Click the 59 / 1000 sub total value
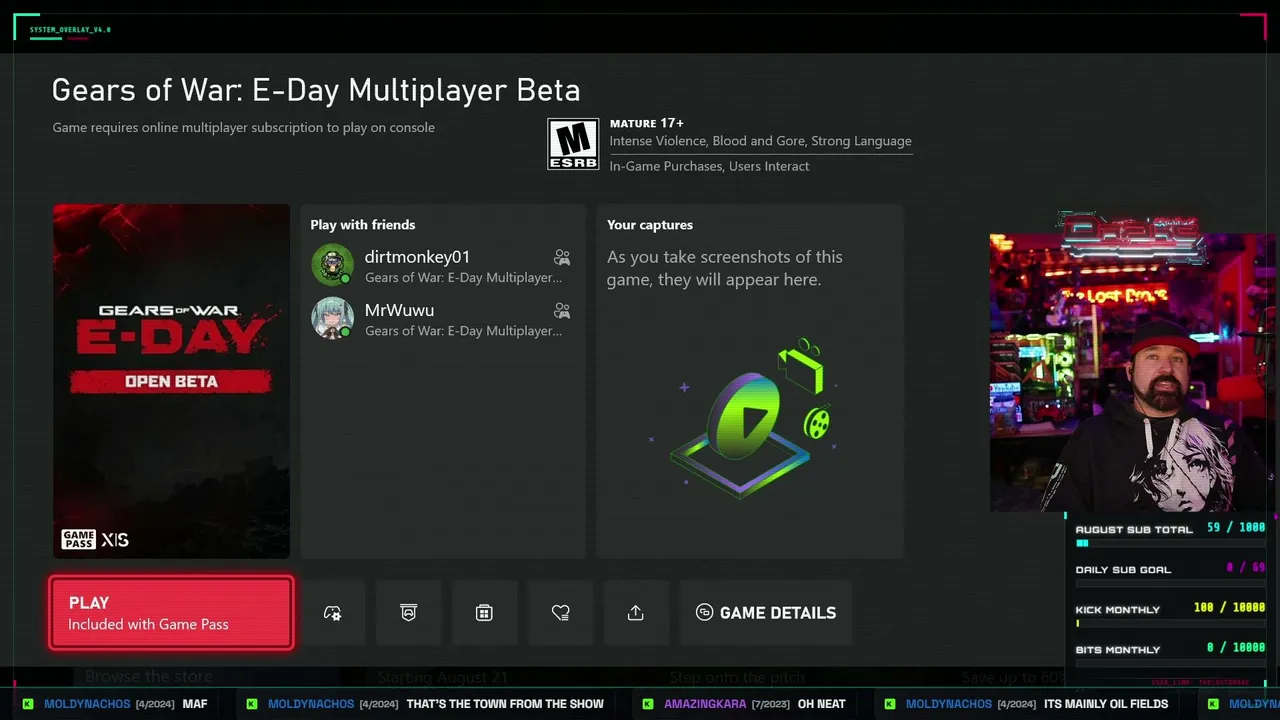1280x720 pixels. pyautogui.click(x=1236, y=527)
